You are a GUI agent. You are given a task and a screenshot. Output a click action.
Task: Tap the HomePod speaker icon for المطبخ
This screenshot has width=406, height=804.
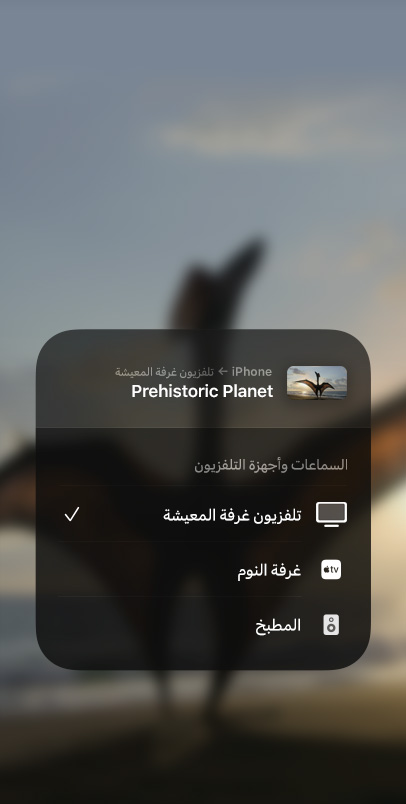331,625
